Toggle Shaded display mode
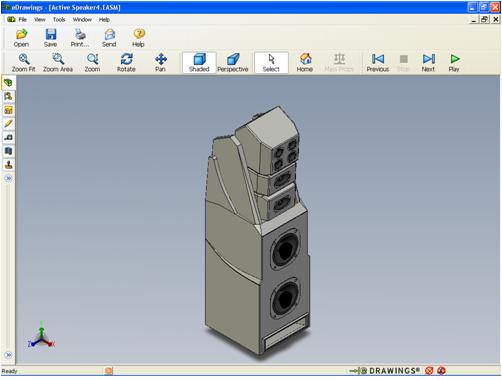502x380 pixels. (199, 63)
